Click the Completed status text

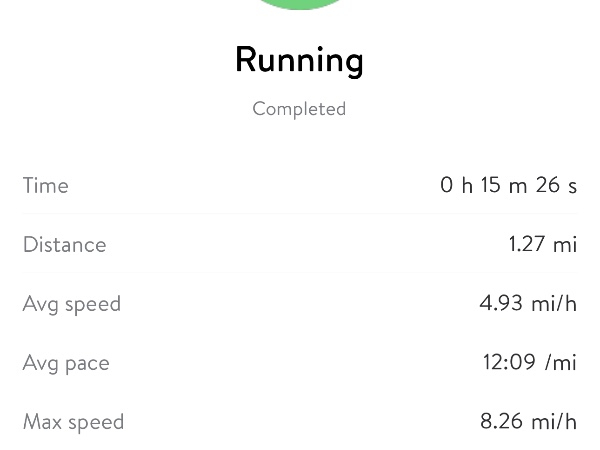[299, 109]
